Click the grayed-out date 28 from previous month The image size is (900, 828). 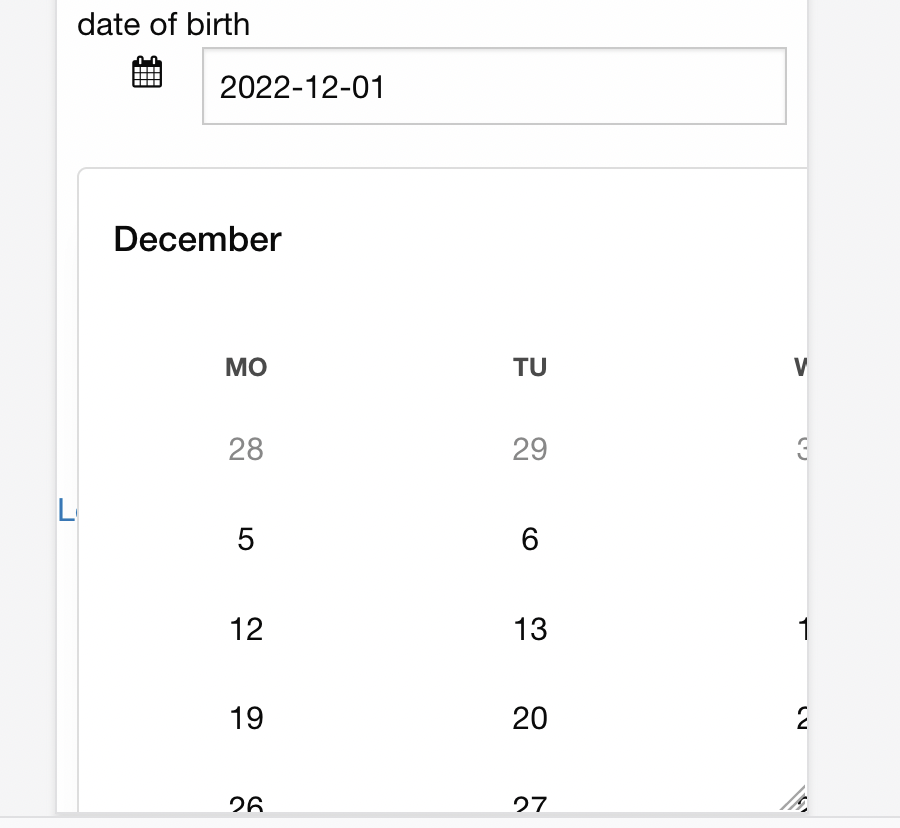[x=245, y=450]
